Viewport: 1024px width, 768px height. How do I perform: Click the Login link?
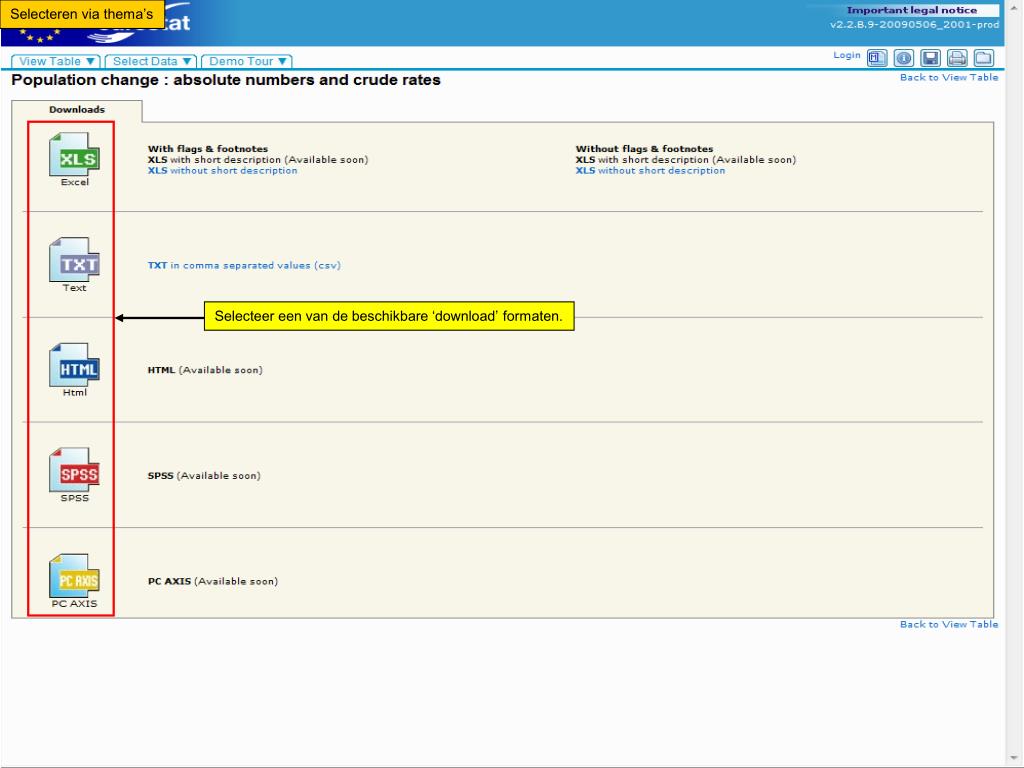(846, 55)
